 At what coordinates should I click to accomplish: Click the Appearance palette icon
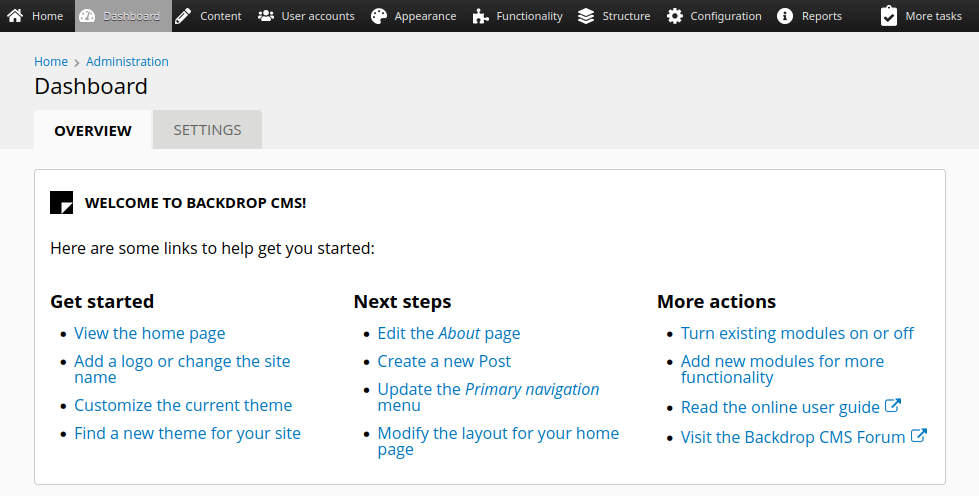click(x=378, y=16)
